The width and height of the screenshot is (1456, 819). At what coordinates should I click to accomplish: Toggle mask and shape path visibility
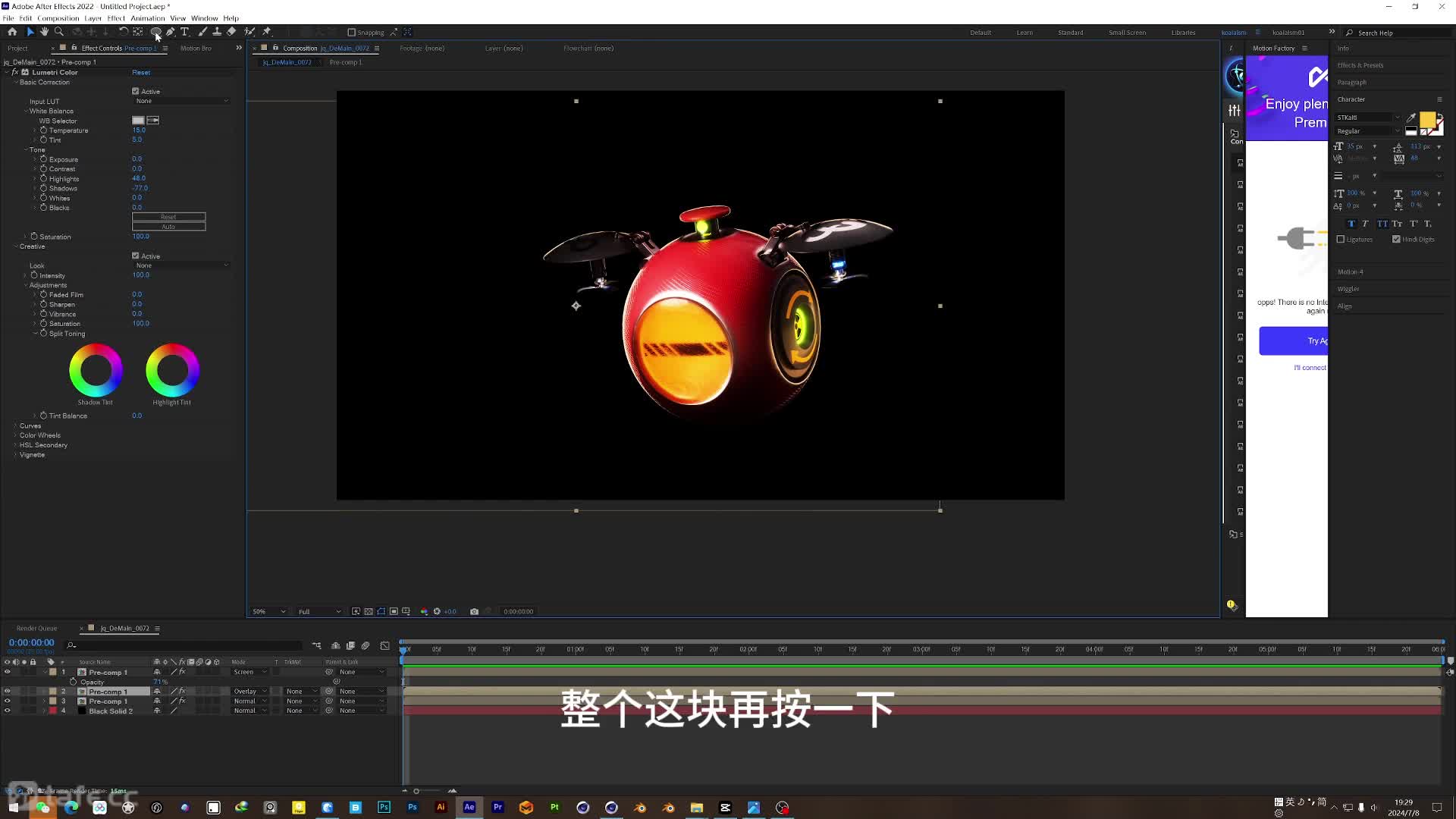(381, 611)
